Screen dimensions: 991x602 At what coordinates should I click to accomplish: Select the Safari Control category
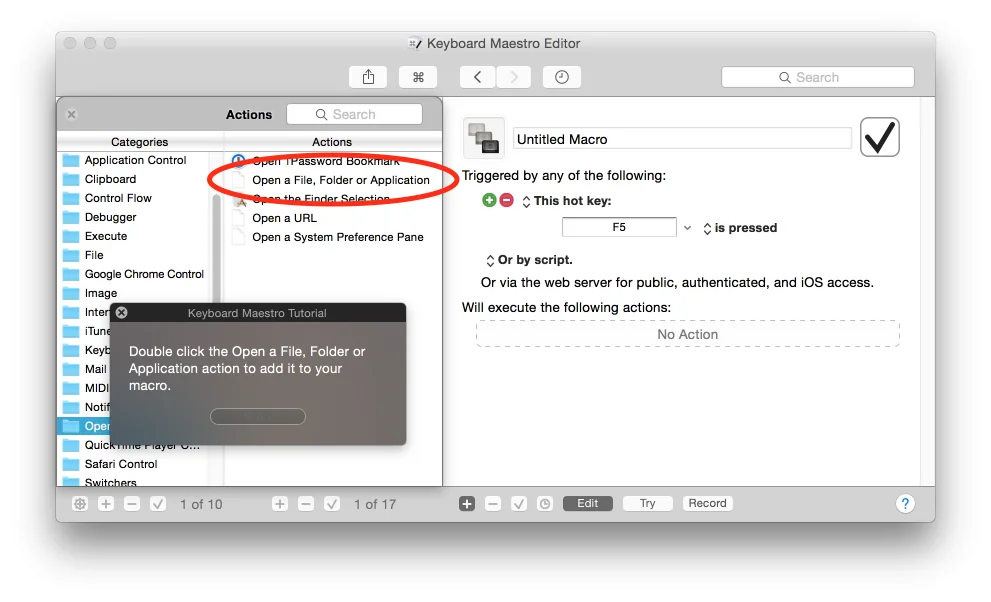point(121,464)
